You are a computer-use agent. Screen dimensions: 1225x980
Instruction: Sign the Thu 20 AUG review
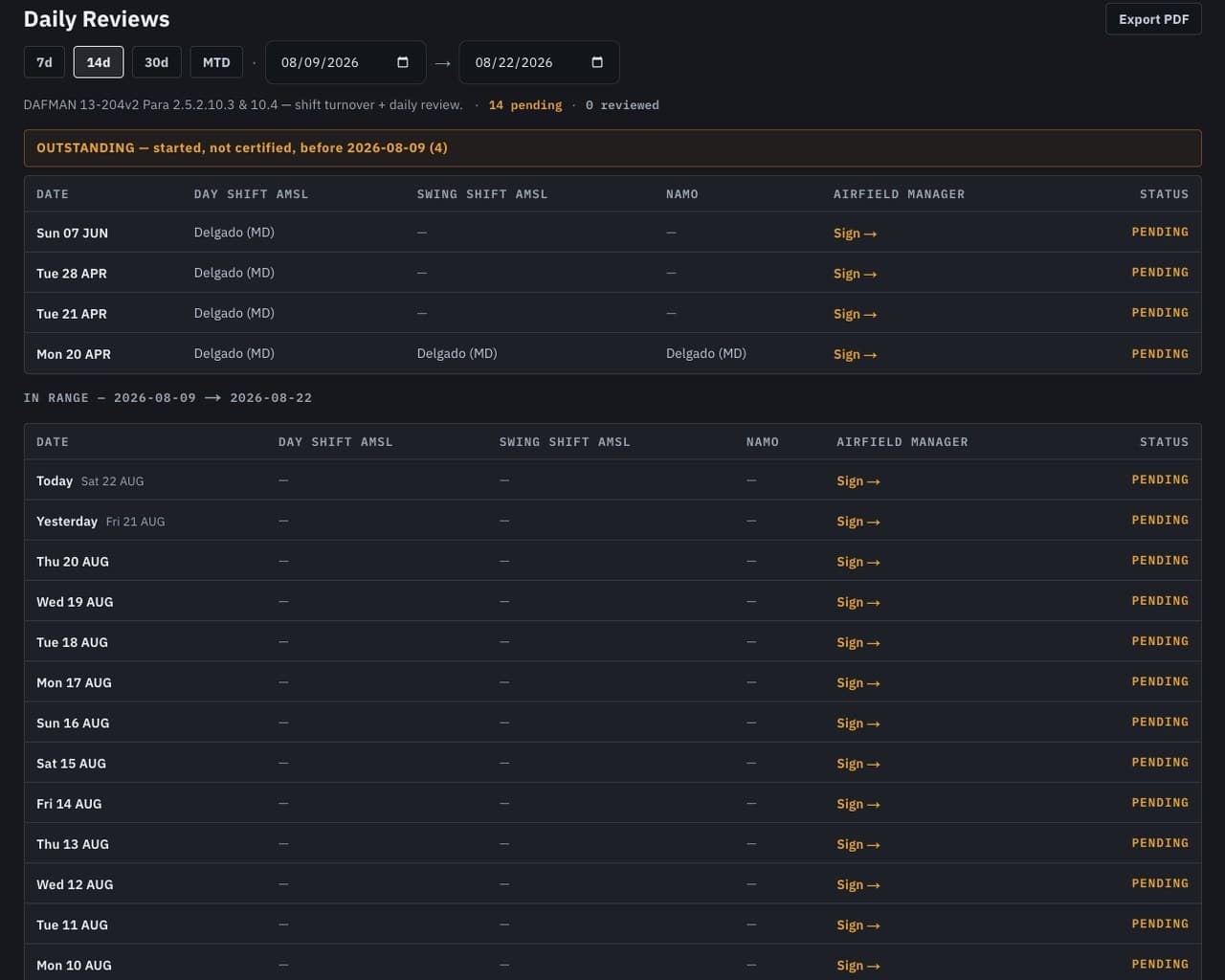point(857,561)
